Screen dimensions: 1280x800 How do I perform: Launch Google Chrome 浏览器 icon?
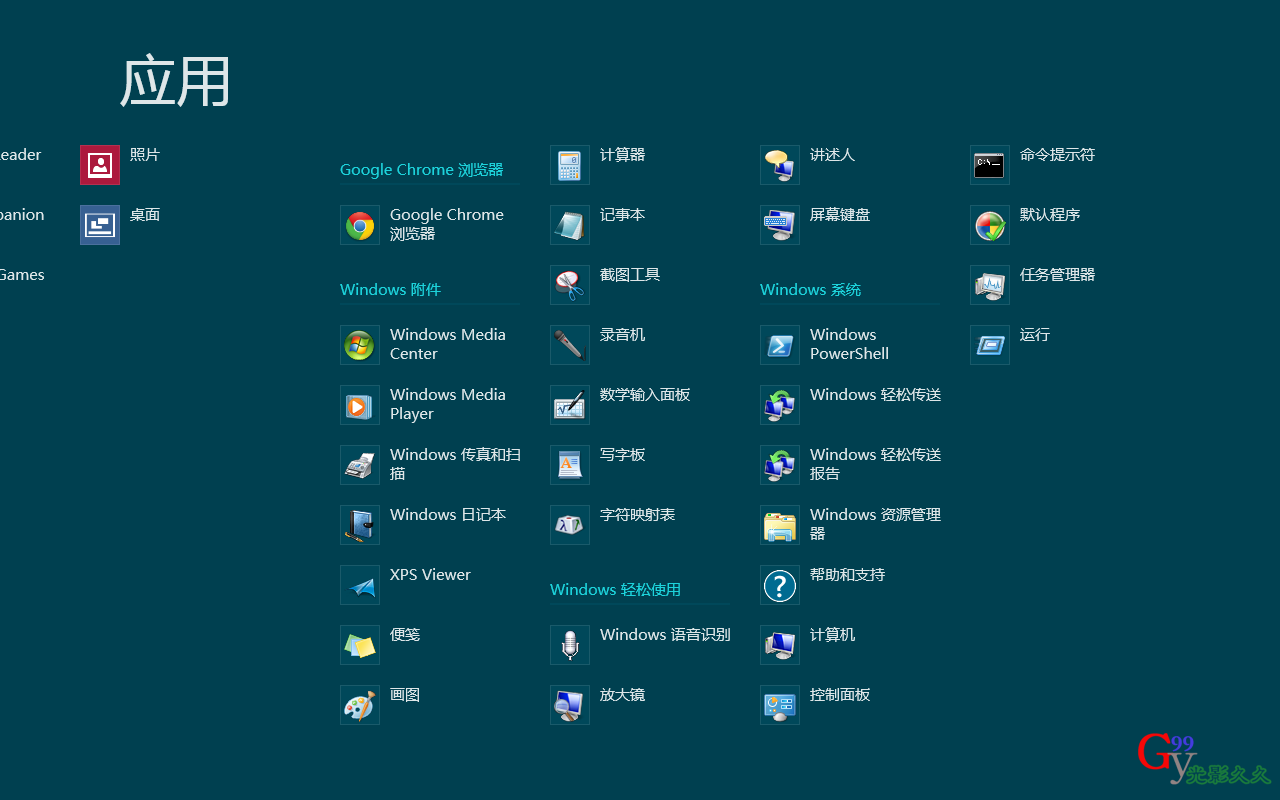[360, 225]
